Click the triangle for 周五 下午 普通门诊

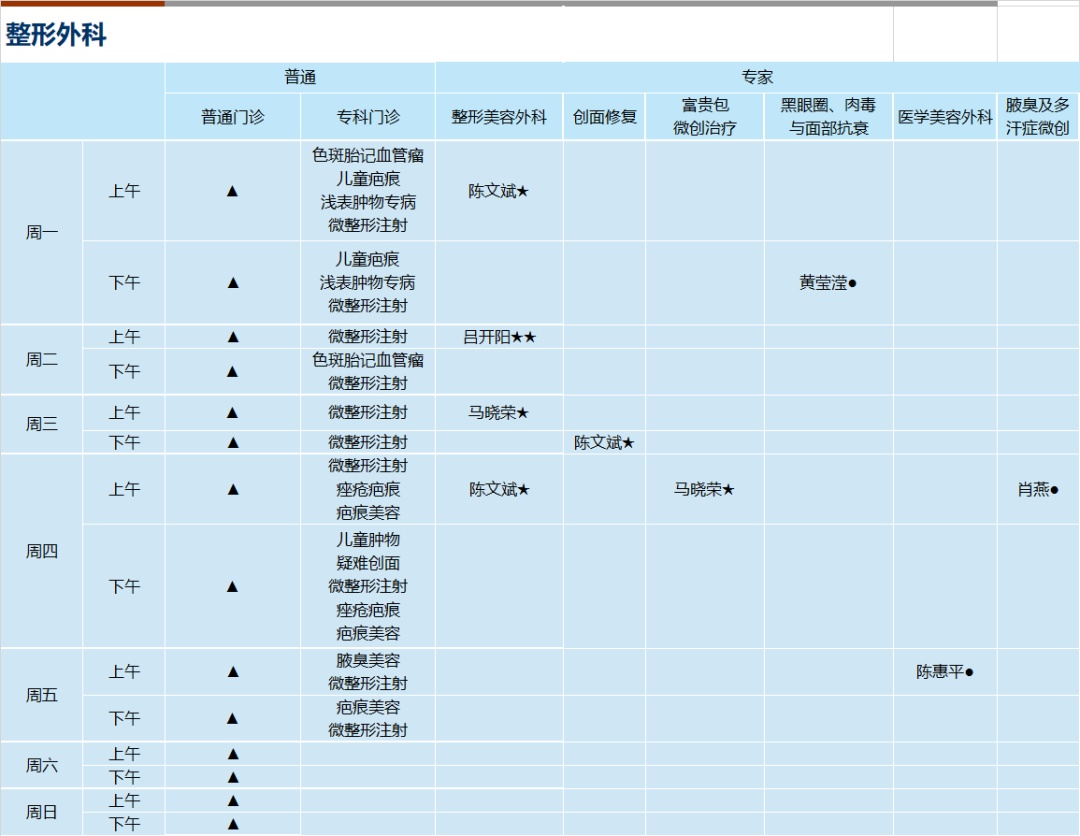pos(233,718)
